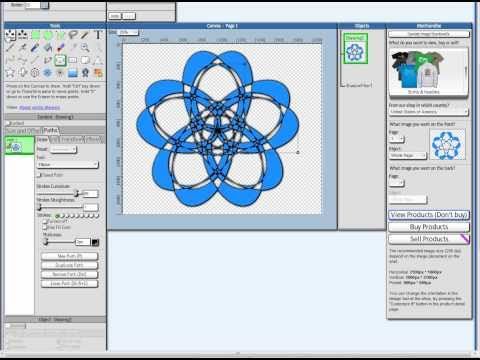Select the path thumbnail in Paths list
The height and width of the screenshot is (360, 480).
[19, 145]
